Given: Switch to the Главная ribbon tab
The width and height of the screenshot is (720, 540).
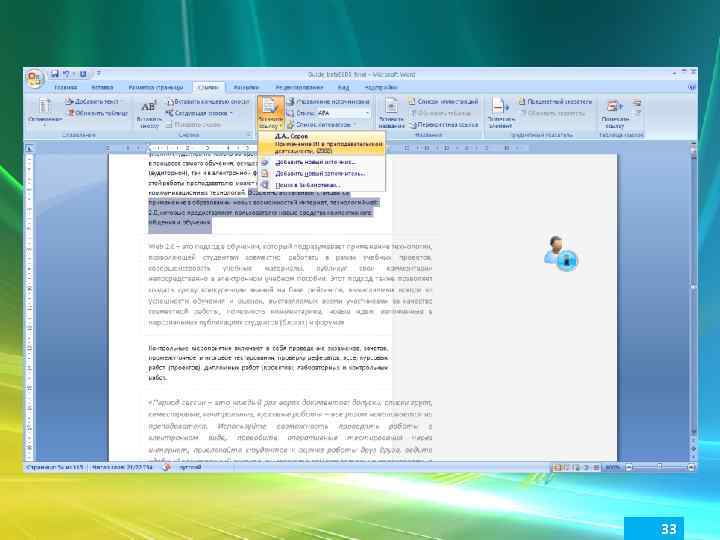Looking at the screenshot, I should coord(65,87).
